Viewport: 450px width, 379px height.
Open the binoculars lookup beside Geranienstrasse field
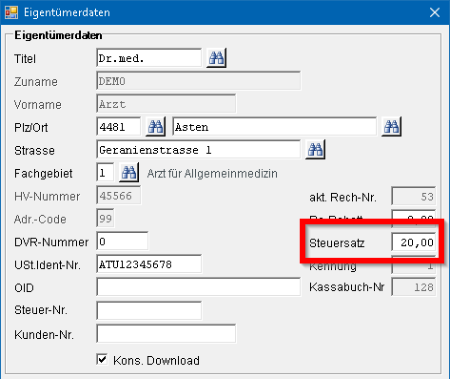click(x=315, y=150)
